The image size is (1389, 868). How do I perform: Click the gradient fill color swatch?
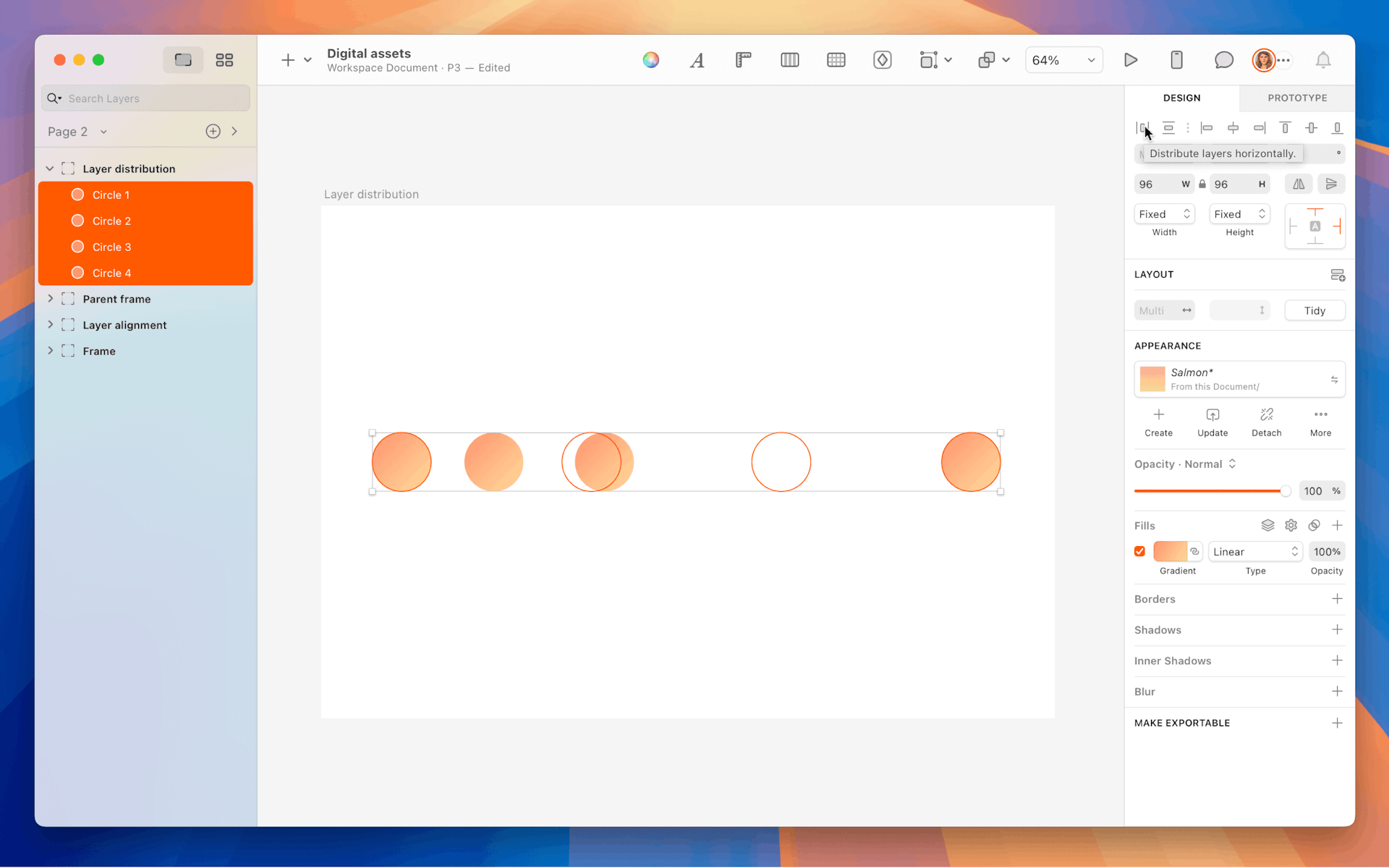point(1169,552)
